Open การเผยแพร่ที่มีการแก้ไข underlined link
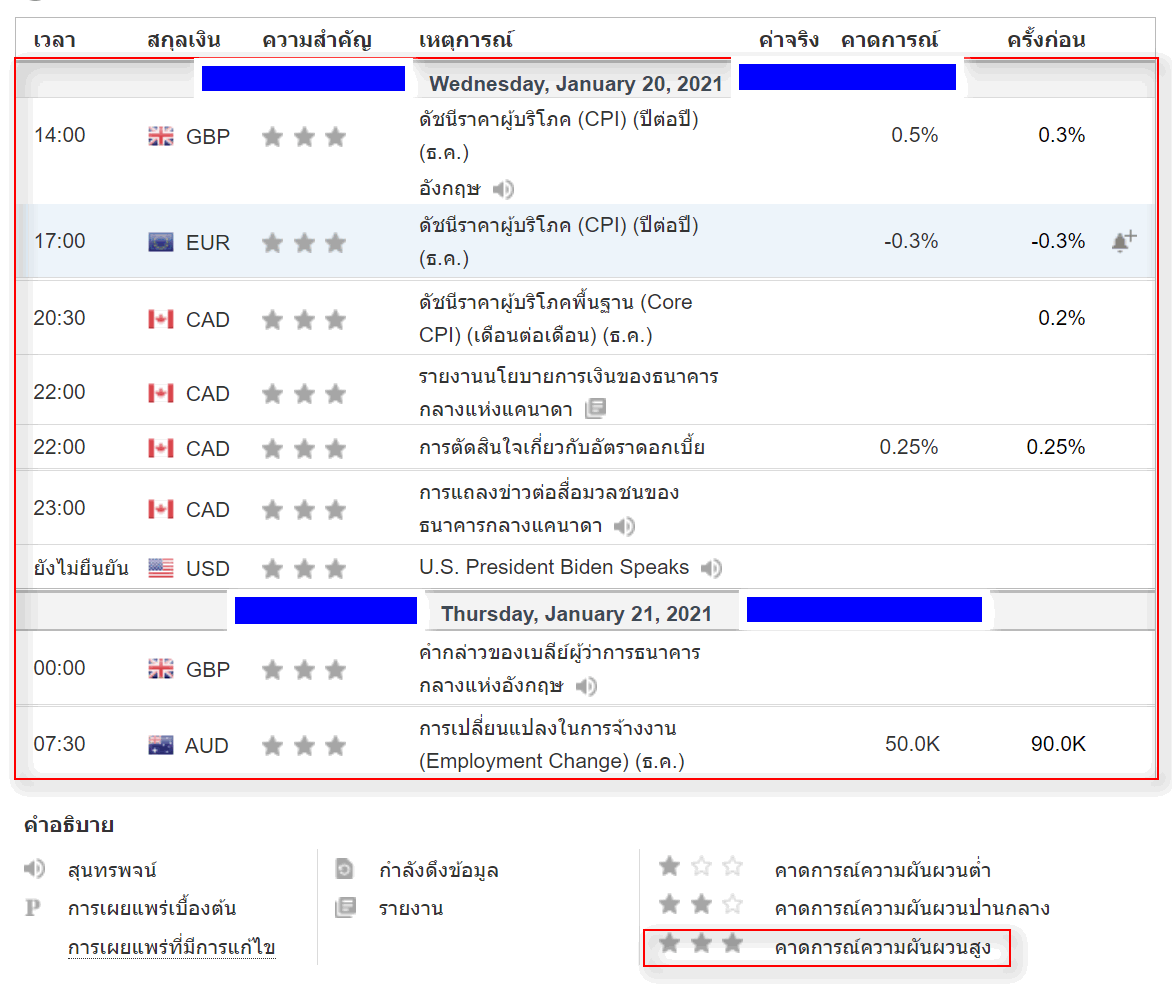This screenshot has width=1172, height=990. click(172, 947)
